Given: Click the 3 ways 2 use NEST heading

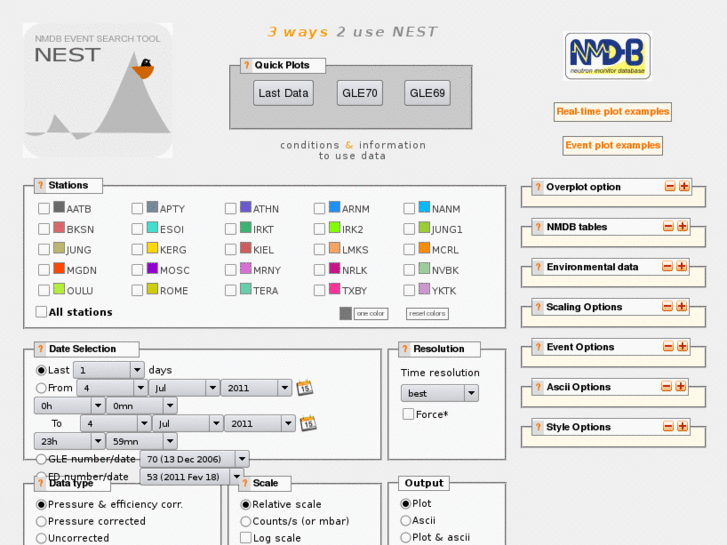Looking at the screenshot, I should [x=352, y=32].
